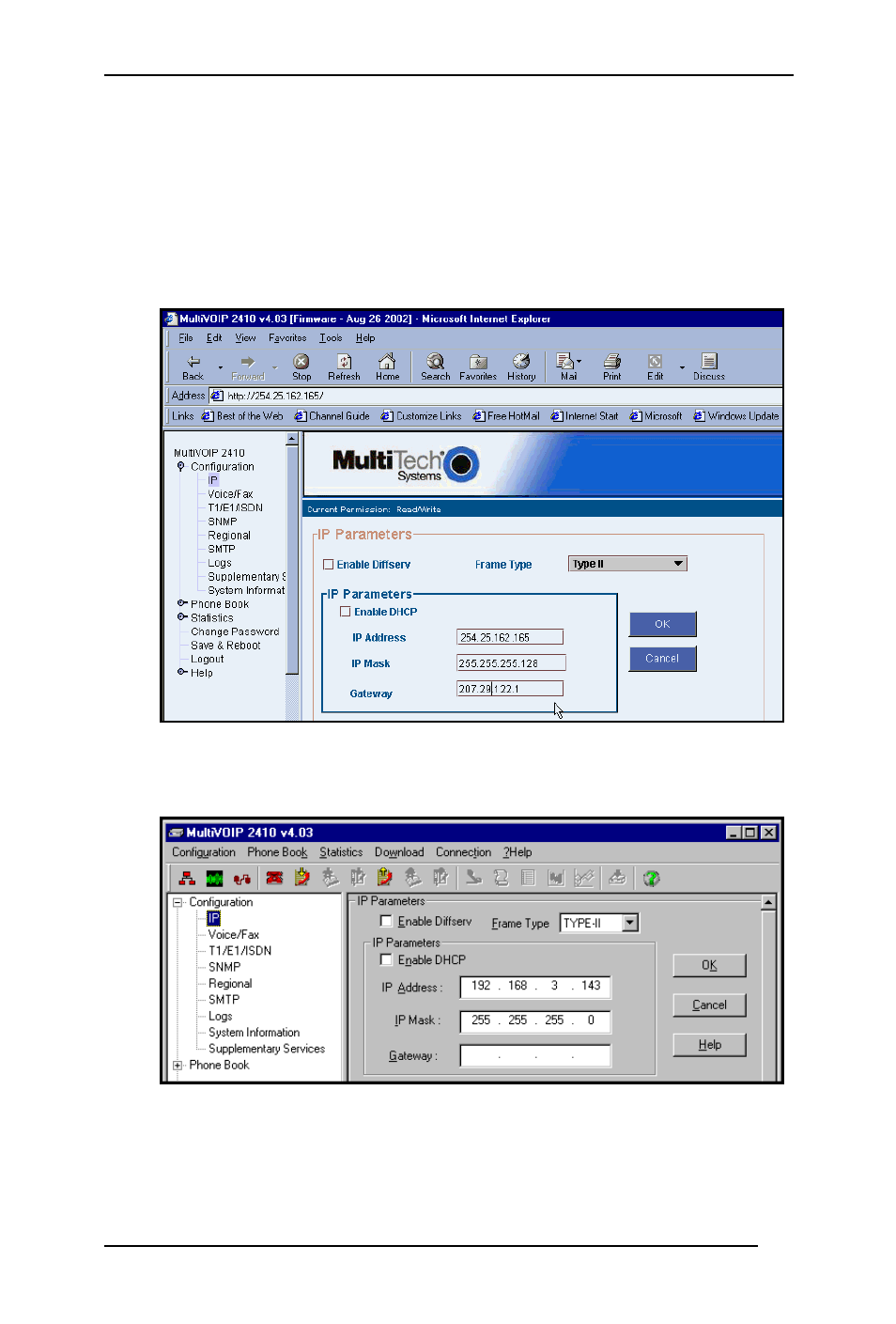
Task: Open the File menu in Internet Explorer
Action: [x=186, y=338]
